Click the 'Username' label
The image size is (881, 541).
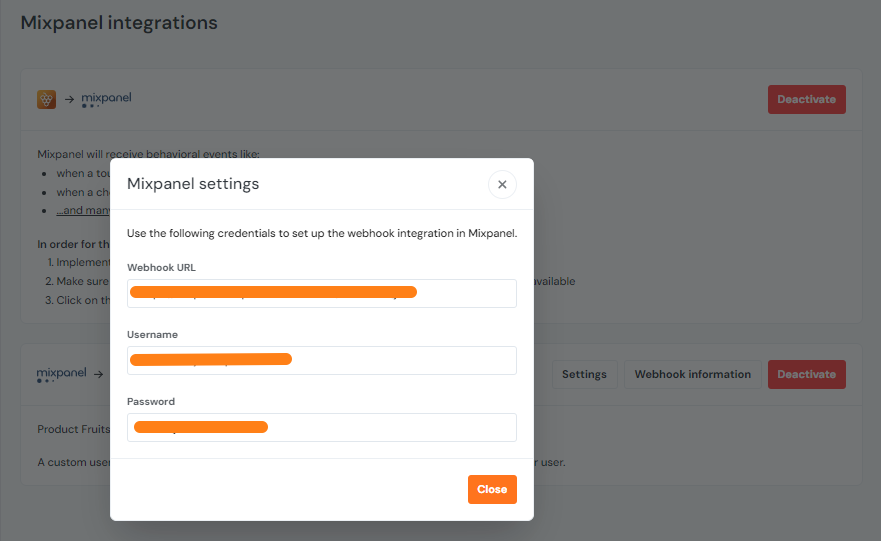pos(152,334)
